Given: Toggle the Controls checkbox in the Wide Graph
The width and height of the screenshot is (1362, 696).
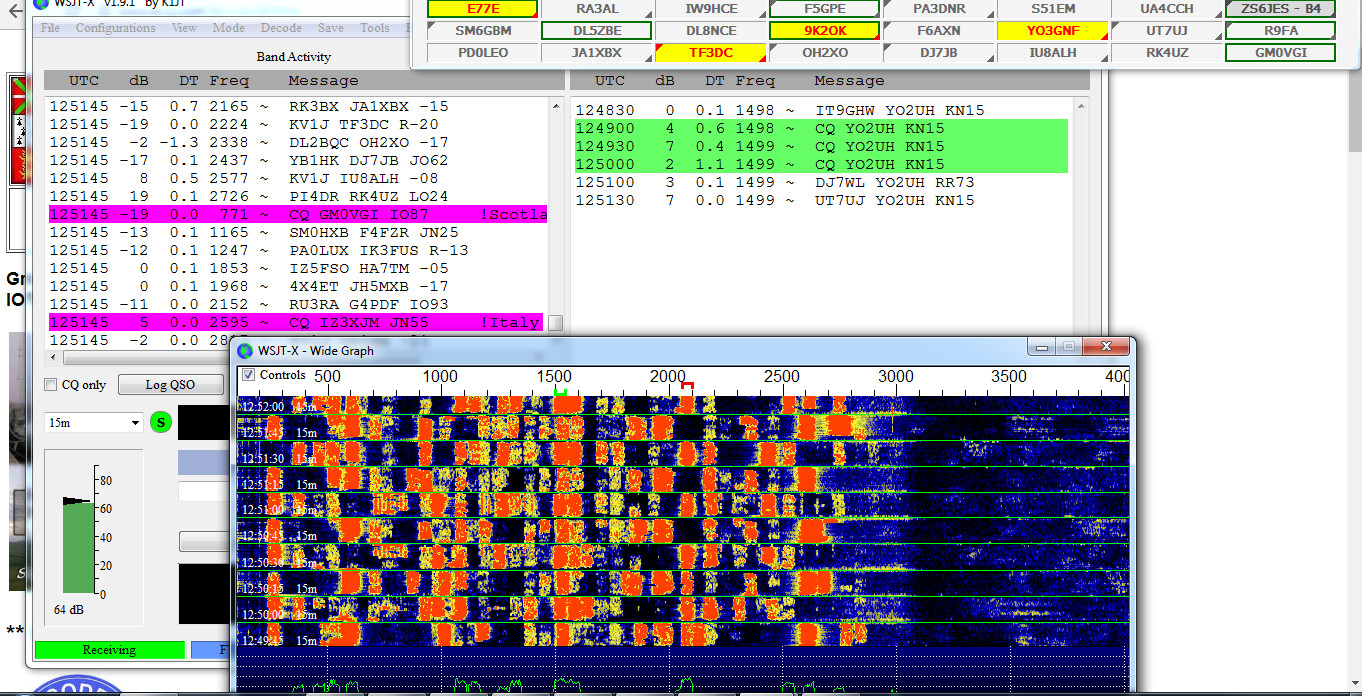Looking at the screenshot, I should (x=246, y=376).
